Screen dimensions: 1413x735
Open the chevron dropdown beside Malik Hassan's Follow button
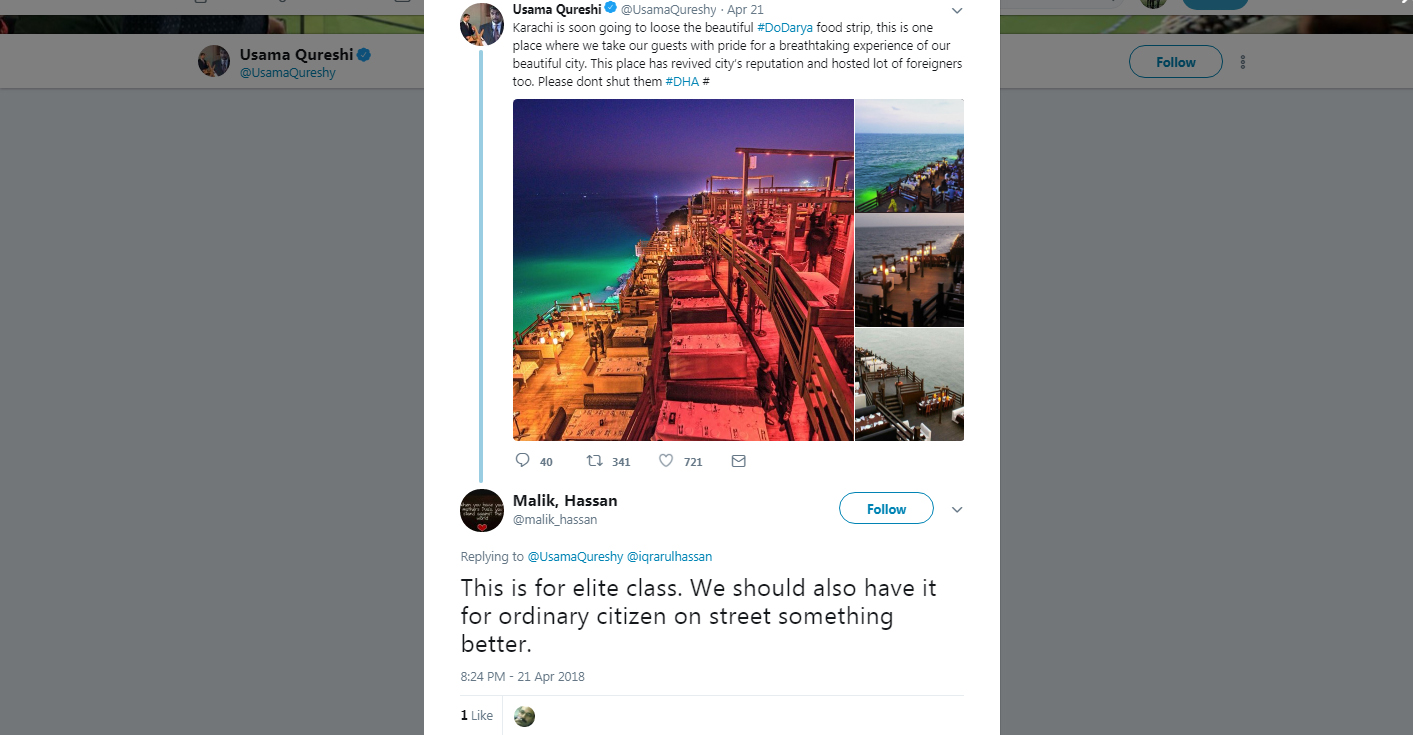[957, 510]
